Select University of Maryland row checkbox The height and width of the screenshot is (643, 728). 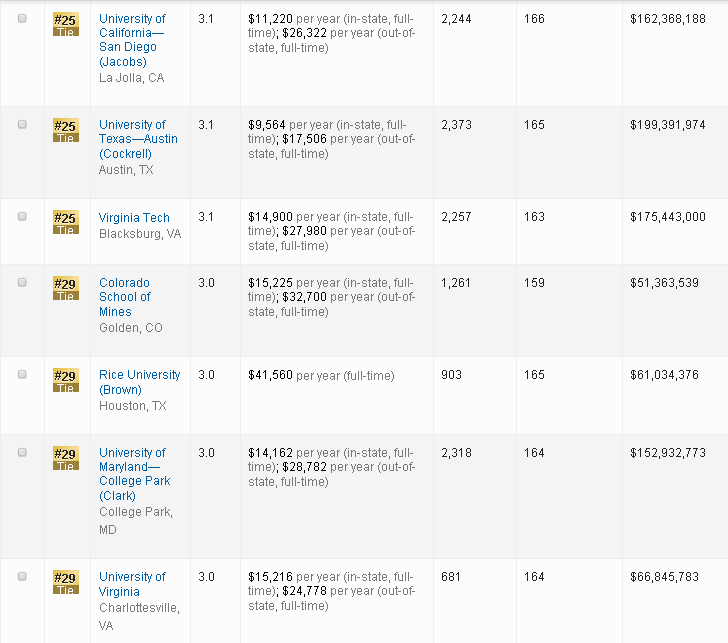[22, 452]
